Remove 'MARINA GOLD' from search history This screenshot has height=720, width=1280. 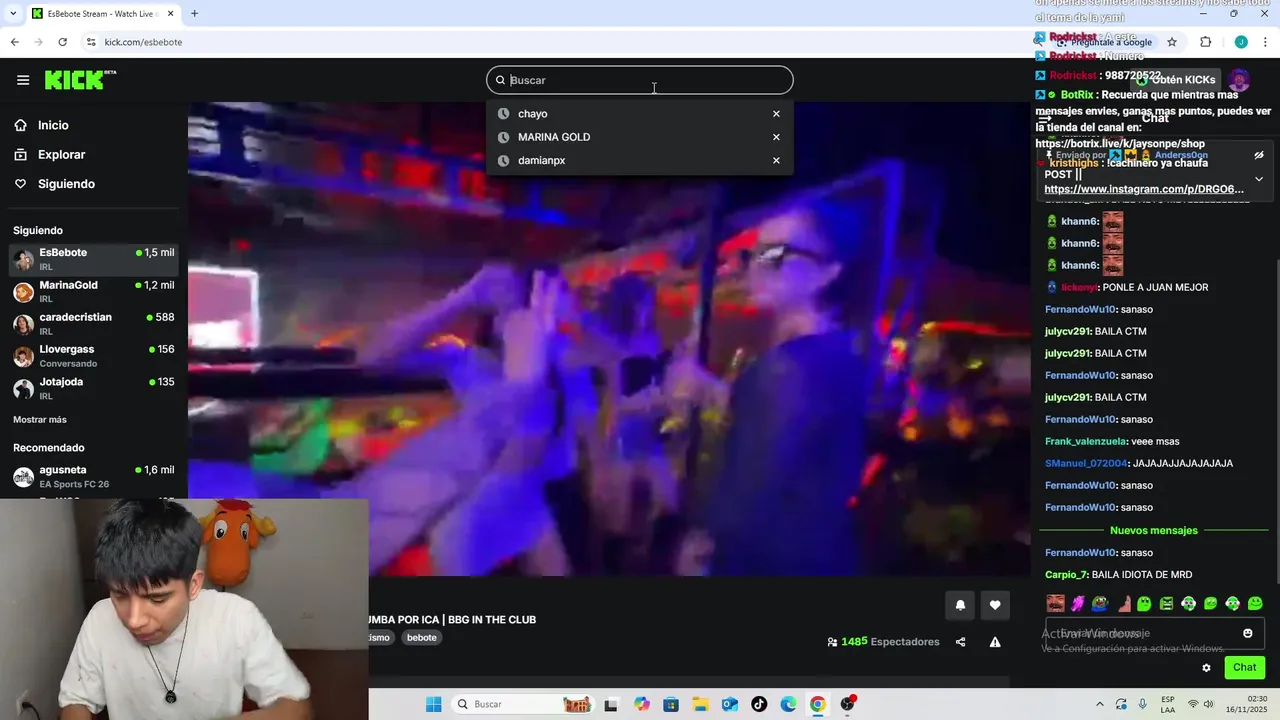point(776,137)
